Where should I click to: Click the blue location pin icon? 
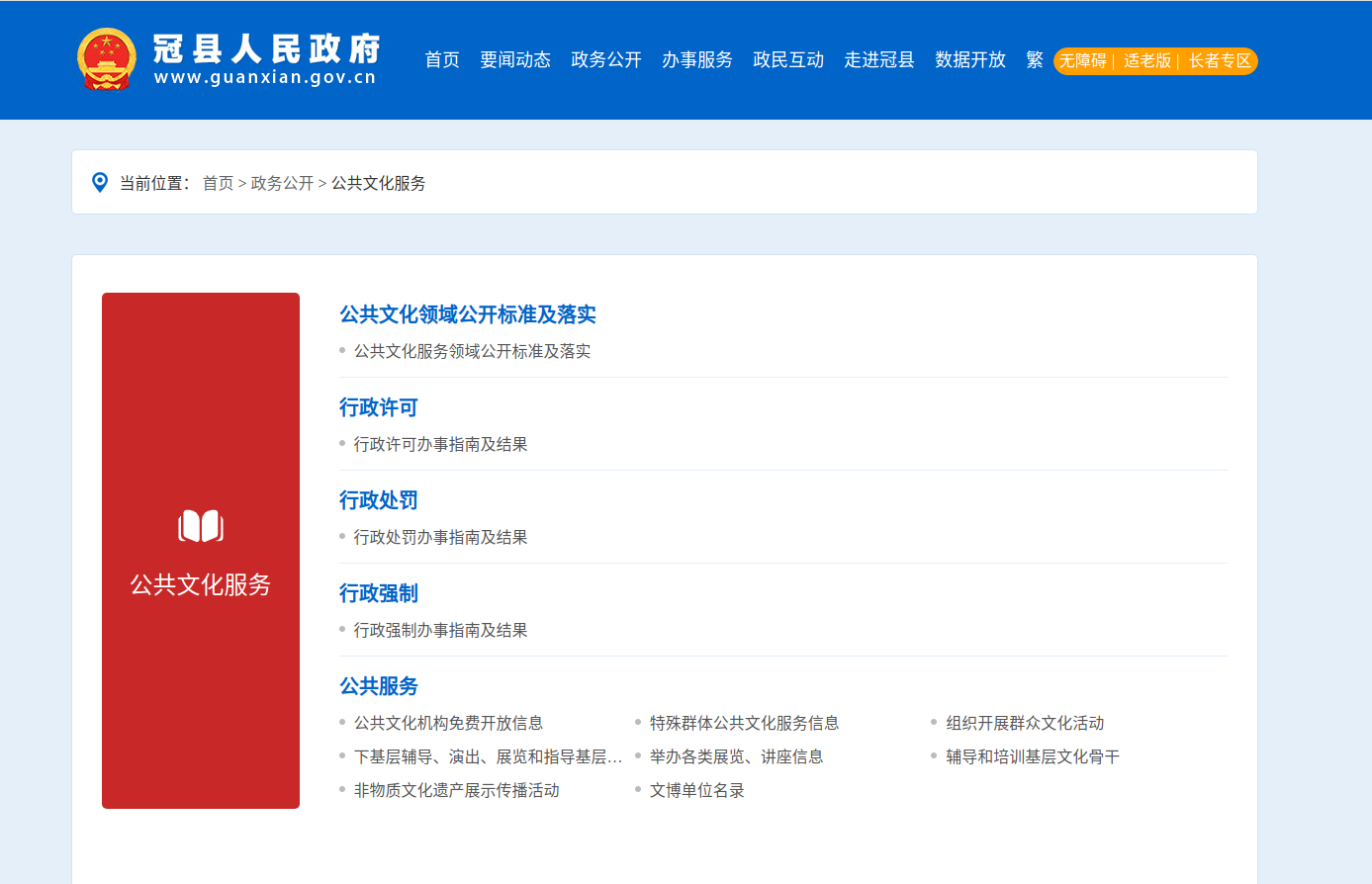[x=100, y=183]
